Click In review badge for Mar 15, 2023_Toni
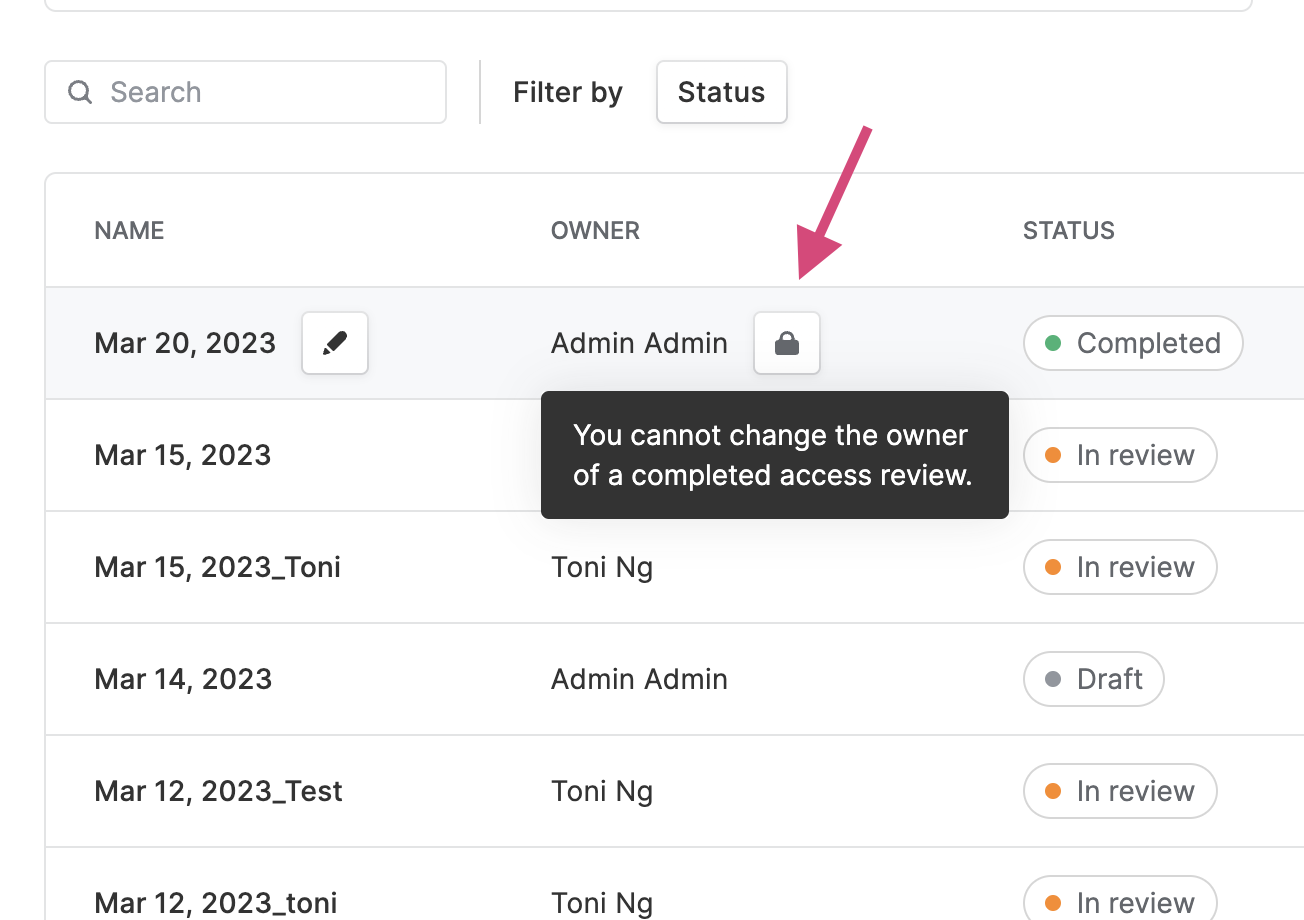This screenshot has height=920, width=1304. (x=1120, y=567)
